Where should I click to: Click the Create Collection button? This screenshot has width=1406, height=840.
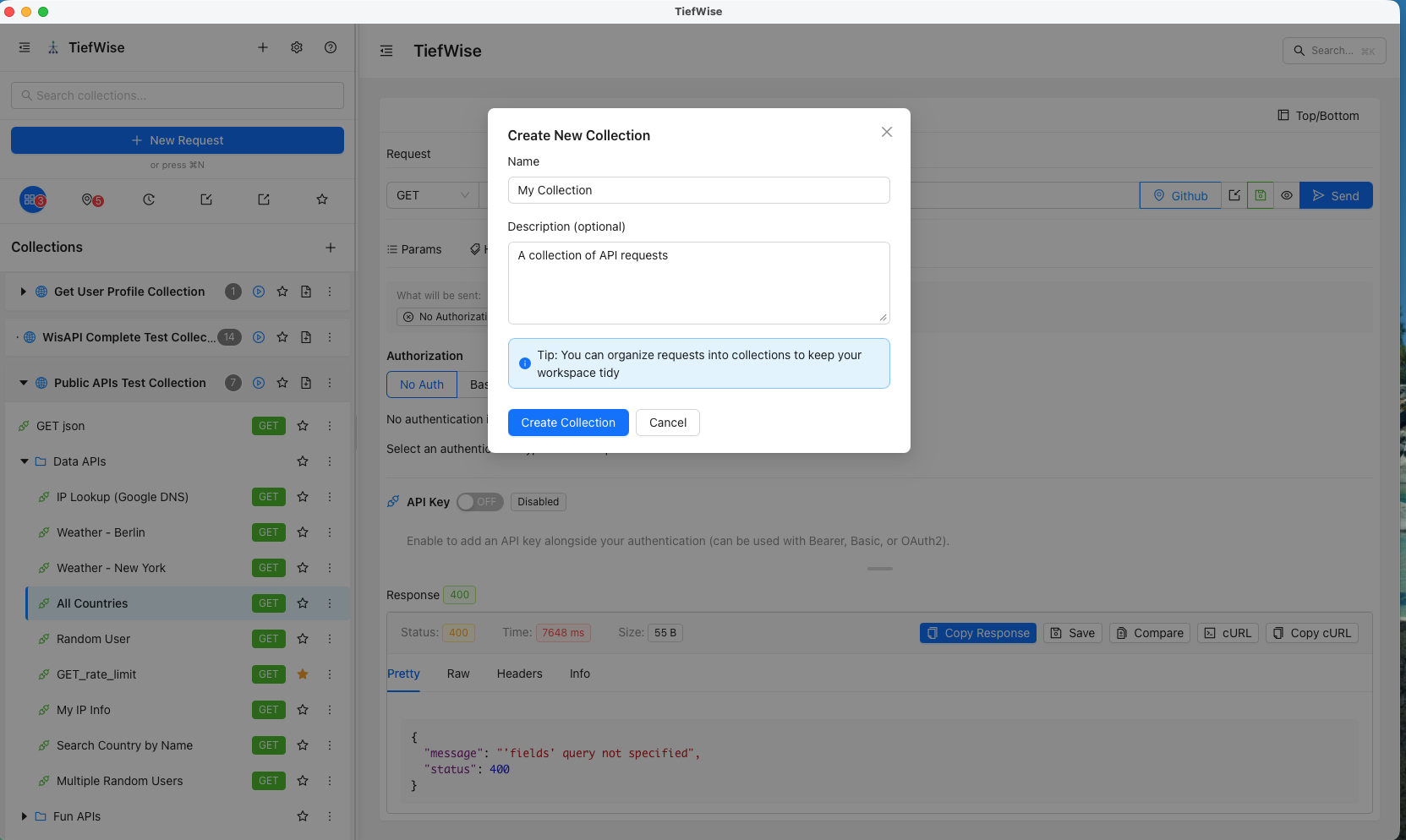pyautogui.click(x=568, y=423)
